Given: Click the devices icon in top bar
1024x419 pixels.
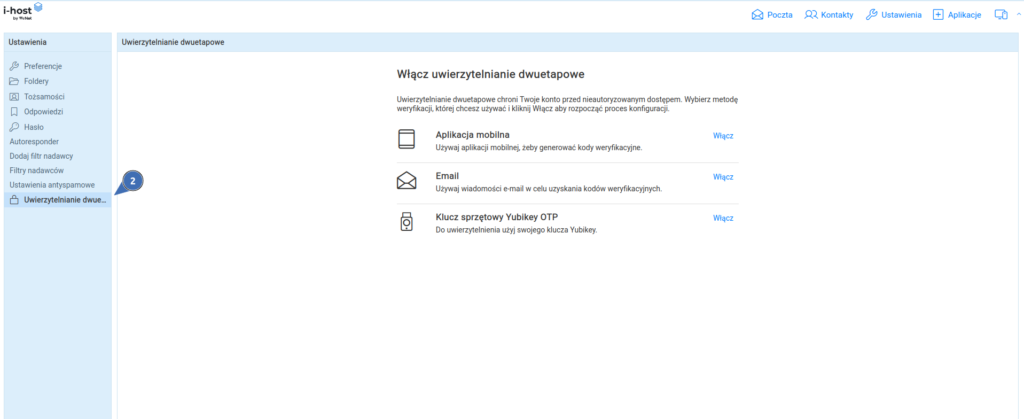Looking at the screenshot, I should (1000, 15).
